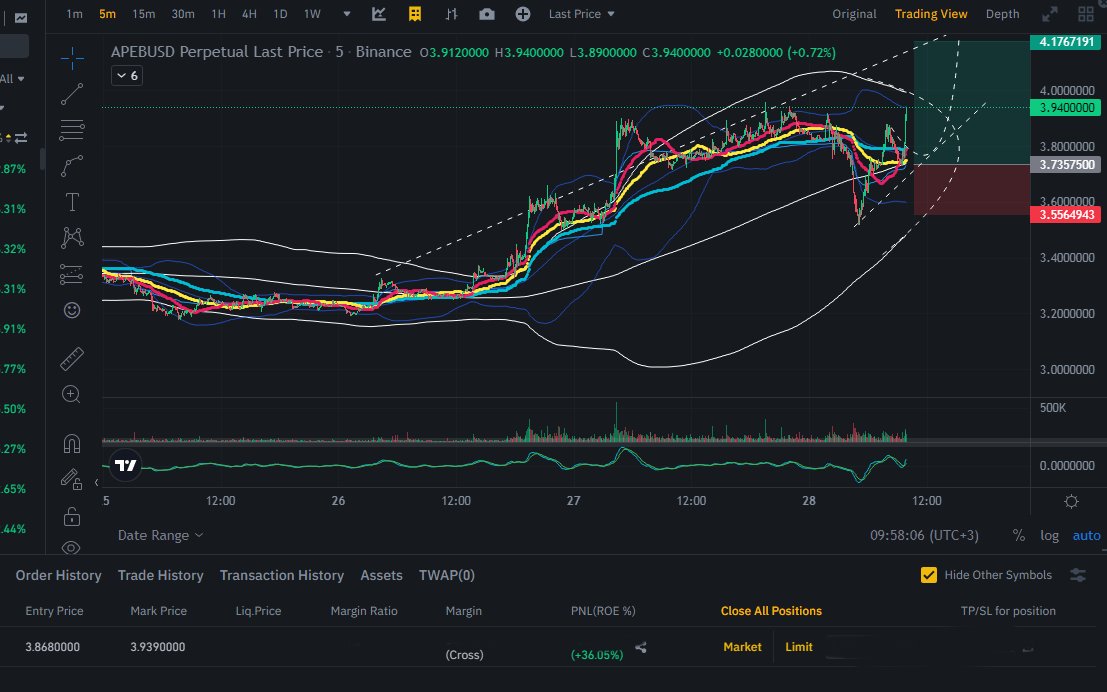The height and width of the screenshot is (692, 1107).
Task: Open the Date Range dropdown
Action: (x=160, y=535)
